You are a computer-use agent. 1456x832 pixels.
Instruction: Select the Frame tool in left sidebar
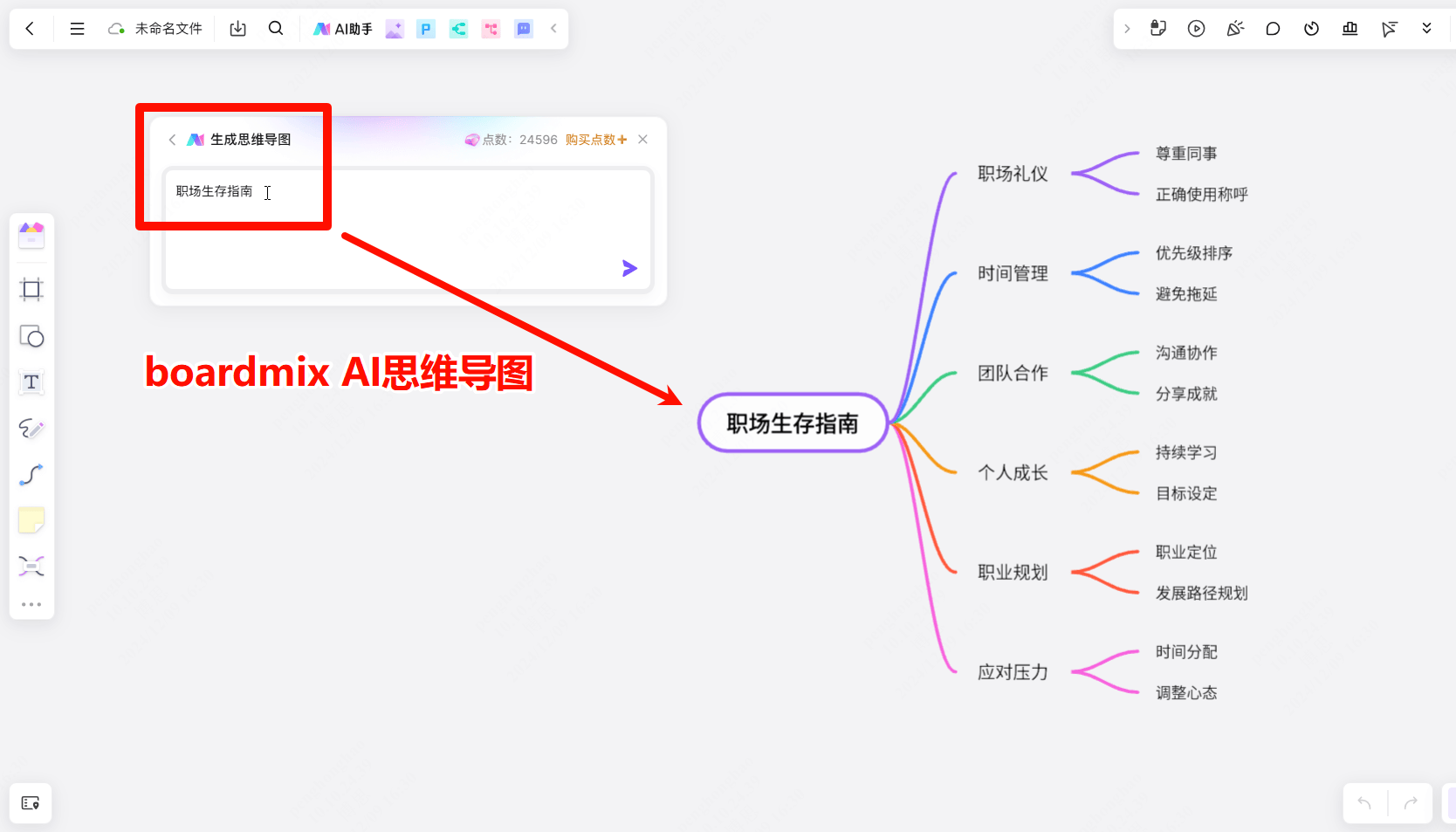coord(31,290)
